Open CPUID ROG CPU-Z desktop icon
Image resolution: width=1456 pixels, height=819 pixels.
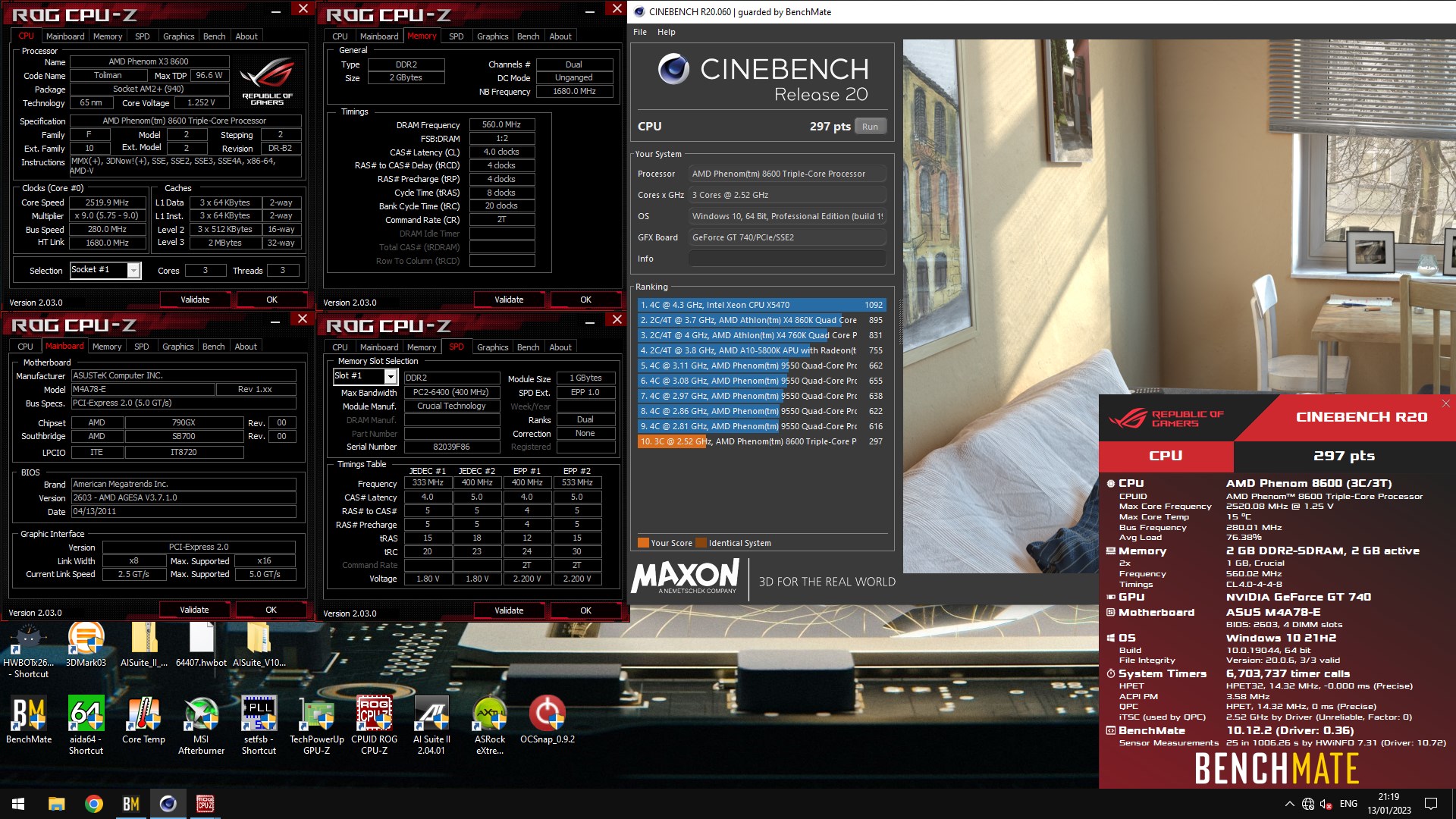pos(374,724)
